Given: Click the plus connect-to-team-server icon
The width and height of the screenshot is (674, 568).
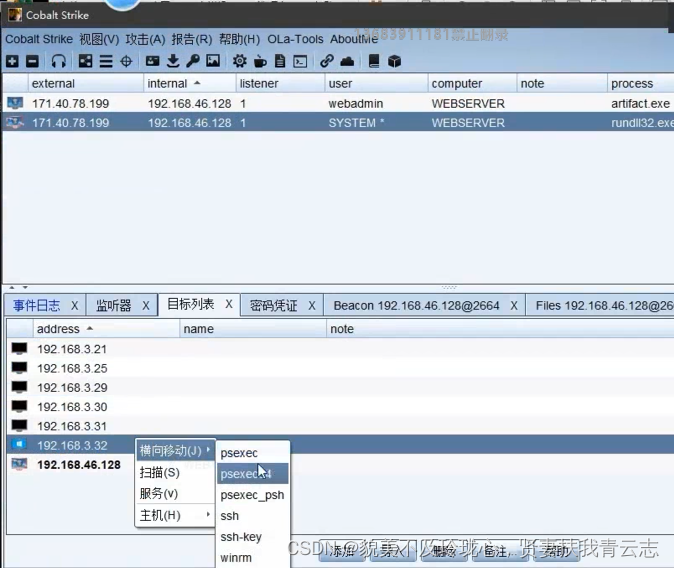Looking at the screenshot, I should point(12,61).
